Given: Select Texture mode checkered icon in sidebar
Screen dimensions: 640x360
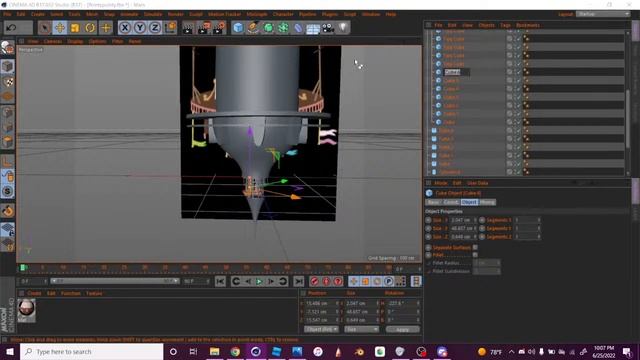Looking at the screenshot, I should [x=7, y=82].
